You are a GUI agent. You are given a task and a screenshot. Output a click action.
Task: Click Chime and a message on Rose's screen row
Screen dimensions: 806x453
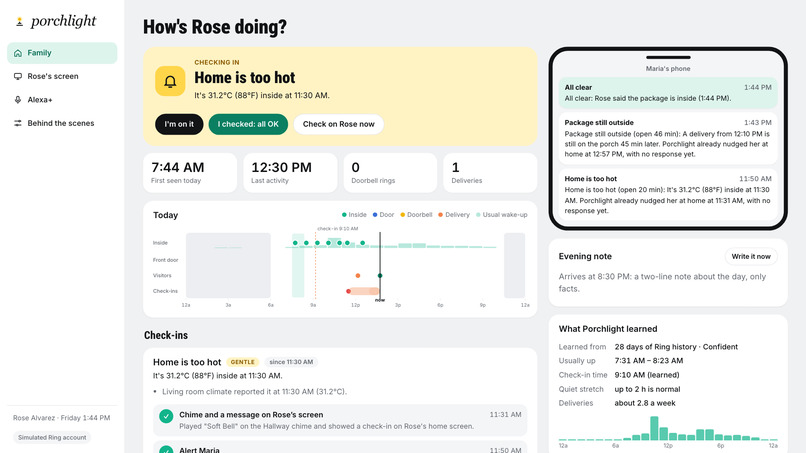pyautogui.click(x=340, y=420)
